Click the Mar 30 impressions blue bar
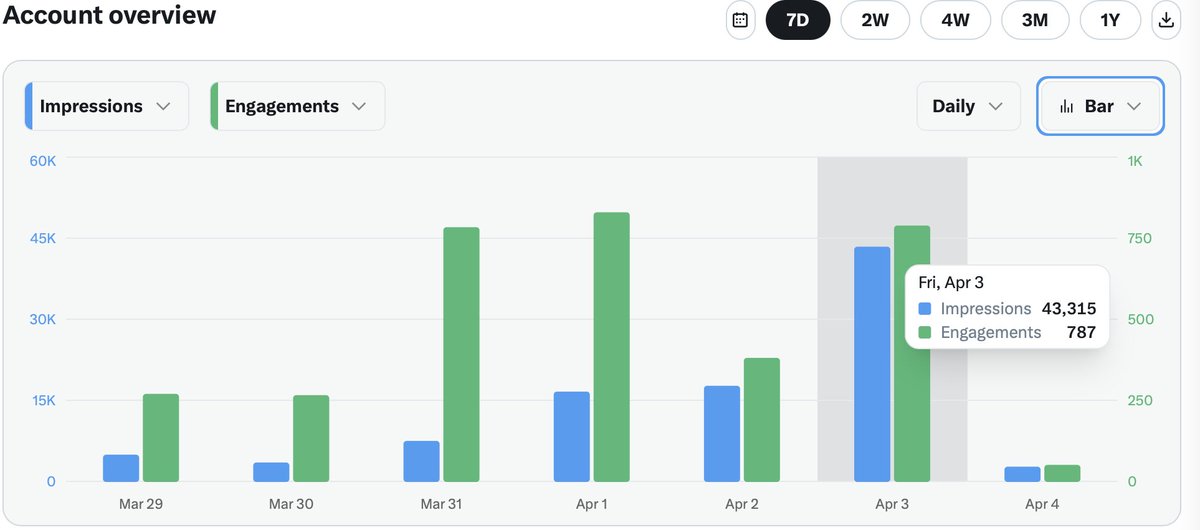Screen dimensions: 1200x530 click(x=271, y=472)
